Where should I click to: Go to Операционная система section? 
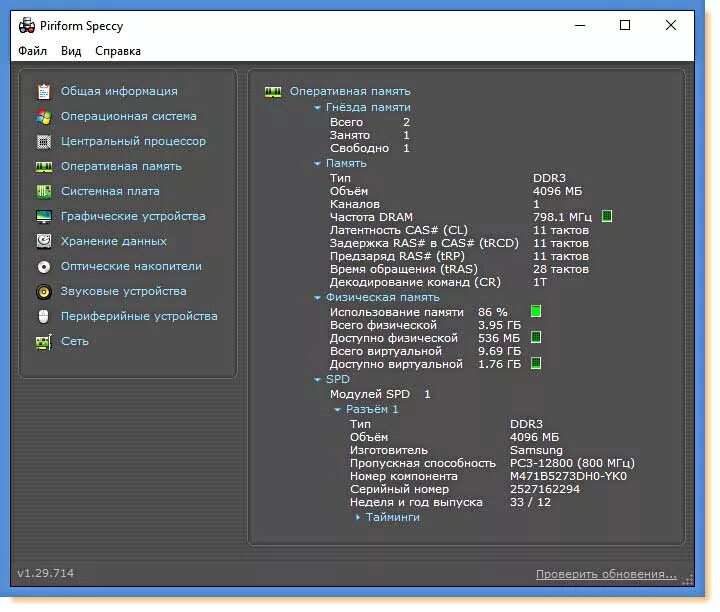coord(129,117)
